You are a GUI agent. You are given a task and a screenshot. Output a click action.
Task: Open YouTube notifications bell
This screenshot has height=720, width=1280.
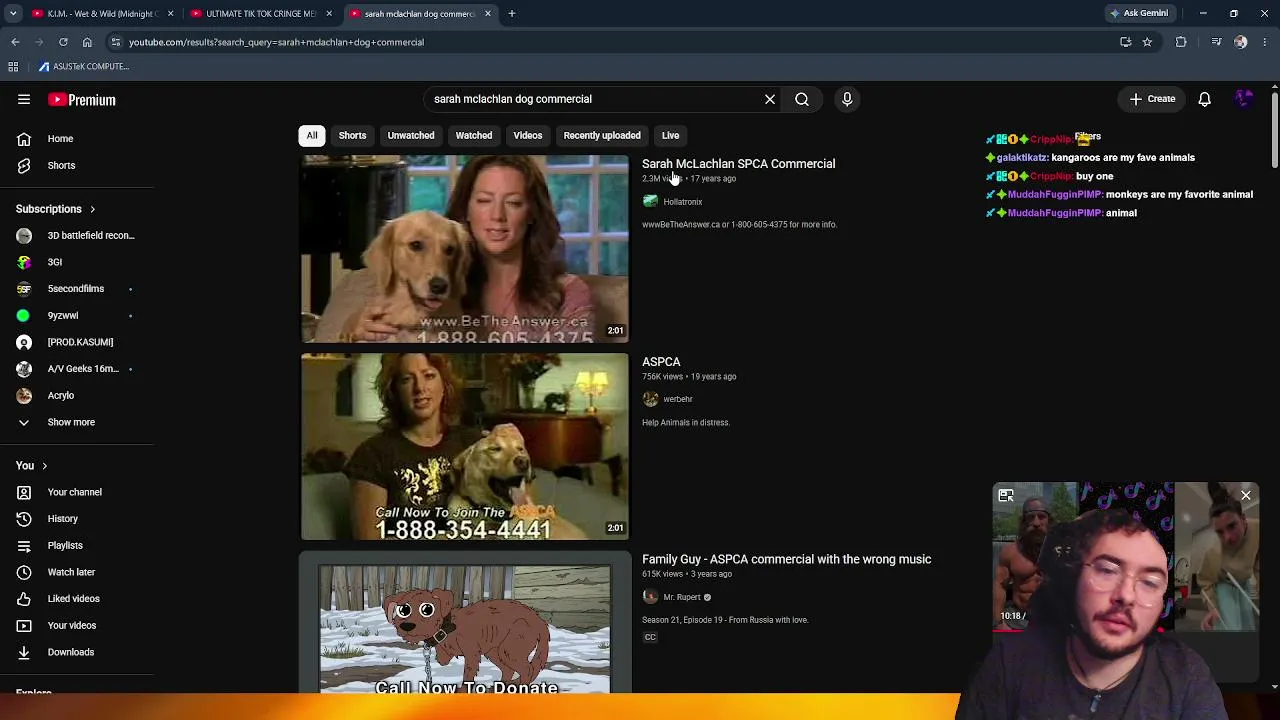1205,99
